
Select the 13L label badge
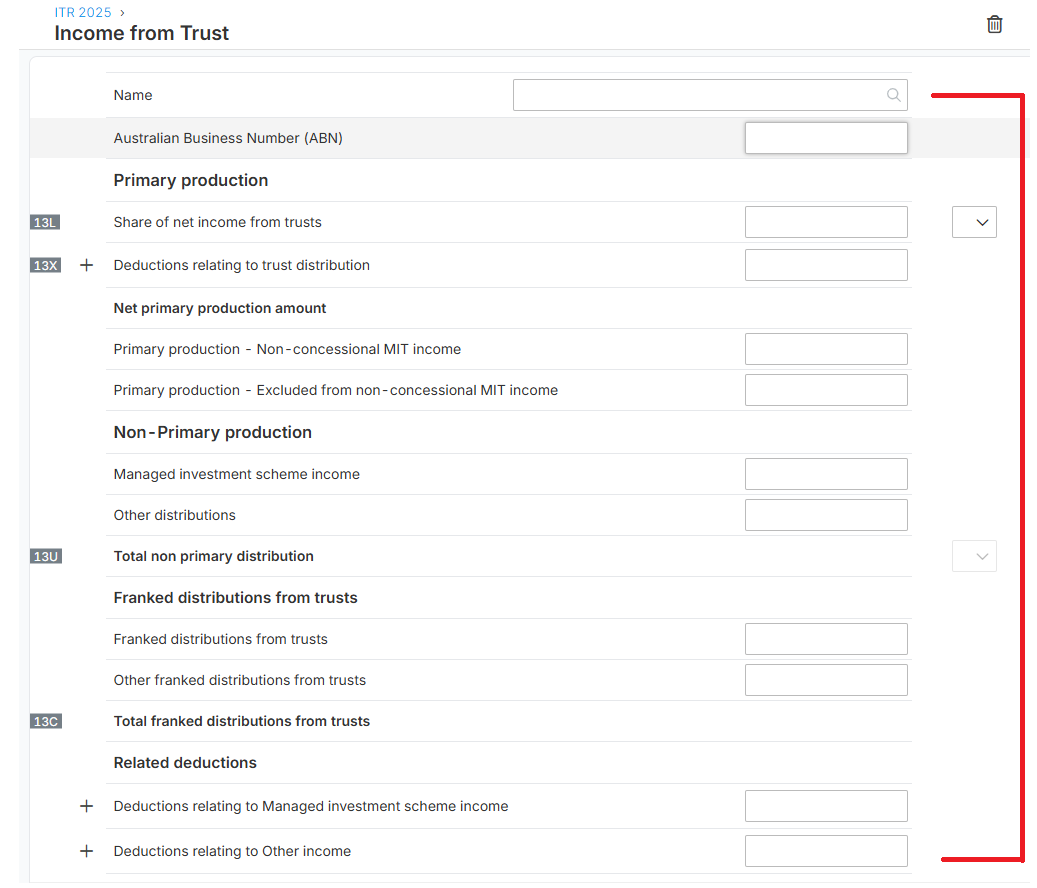[45, 222]
